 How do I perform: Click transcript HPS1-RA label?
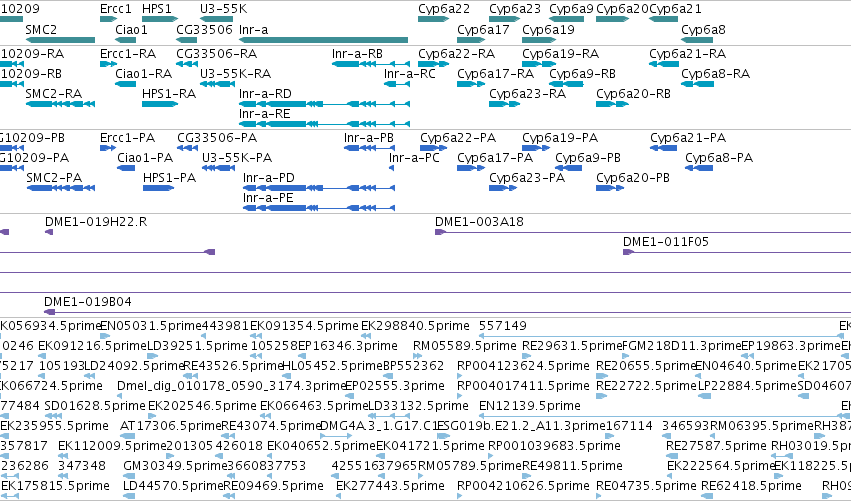(x=169, y=93)
